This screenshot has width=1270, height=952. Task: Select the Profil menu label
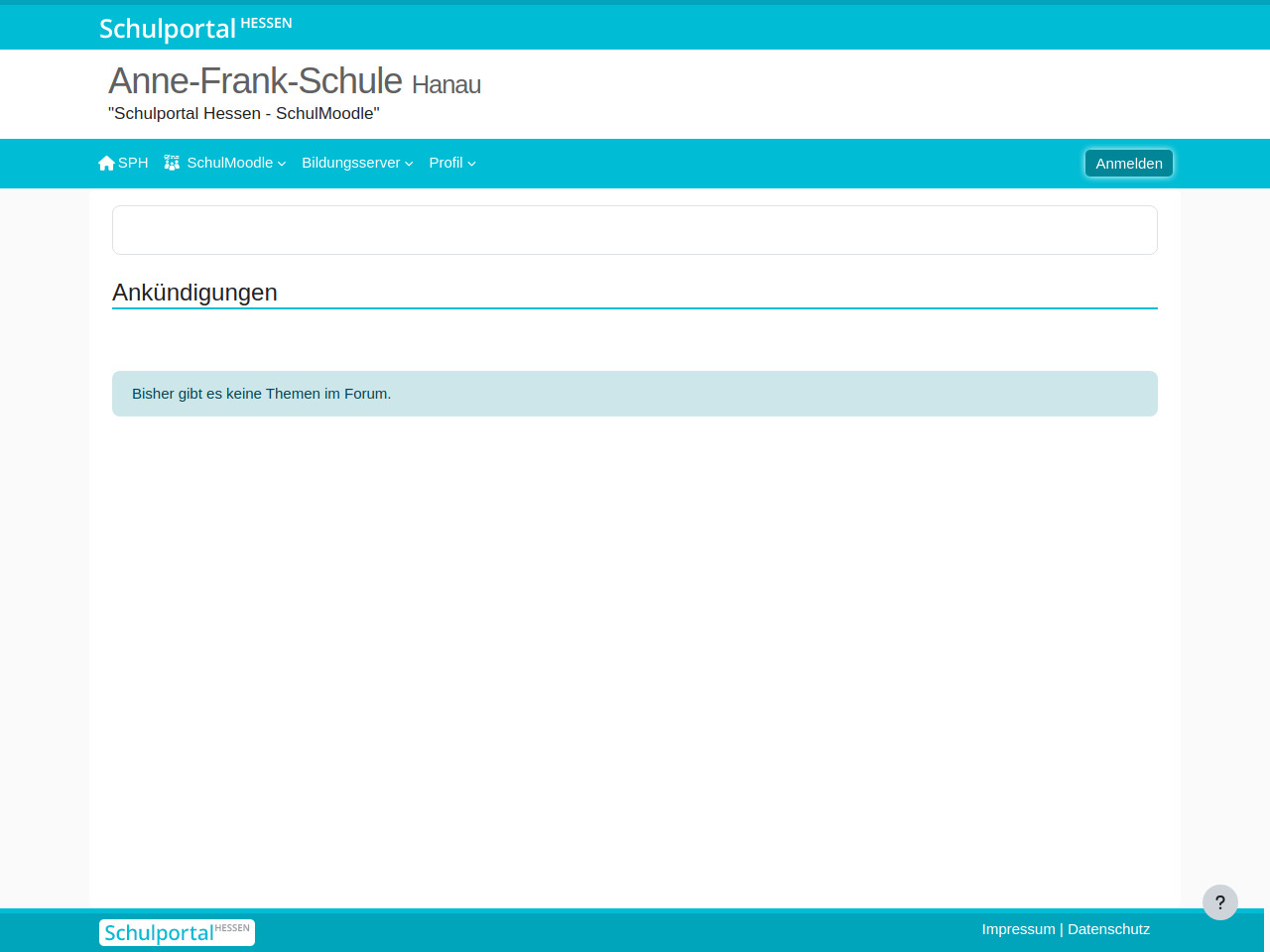[x=445, y=163]
